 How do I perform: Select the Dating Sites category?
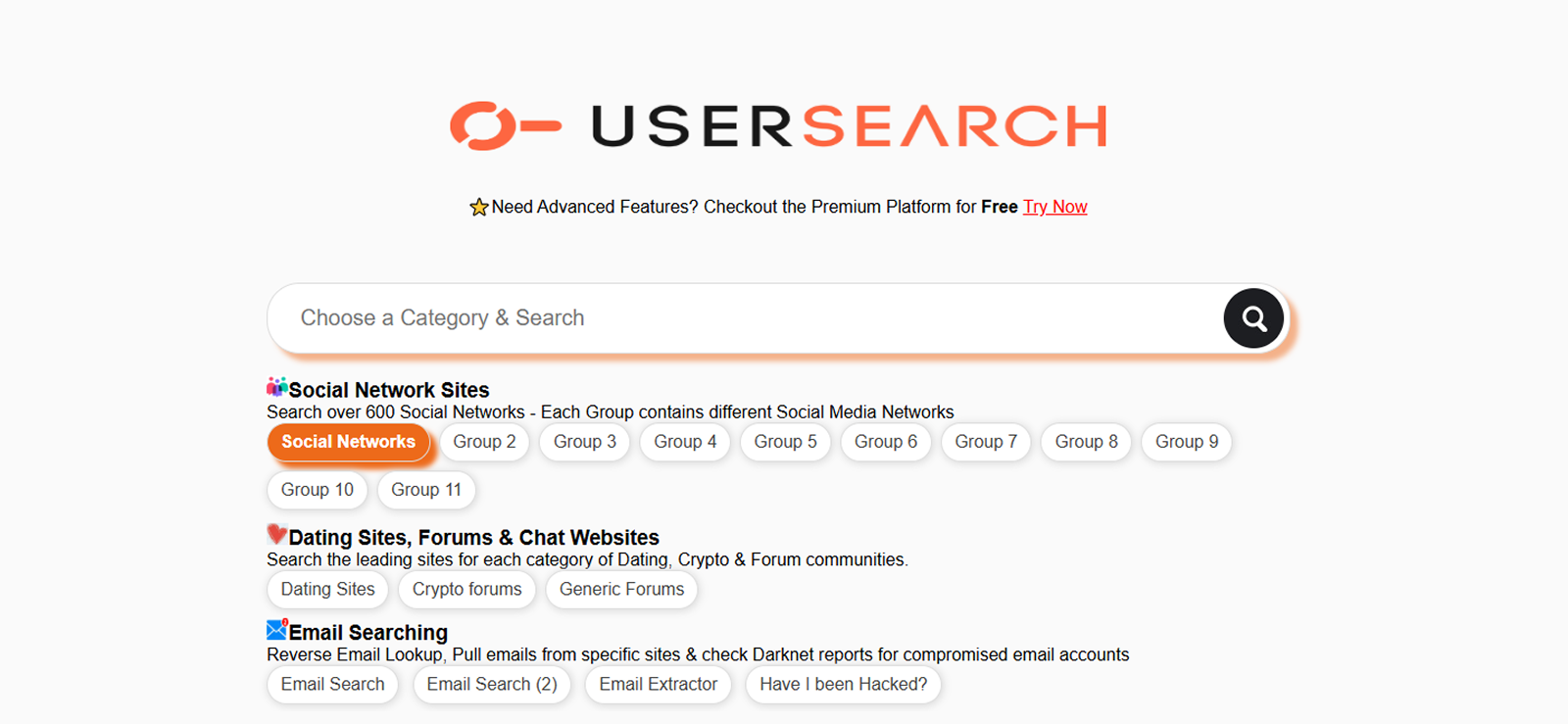point(327,590)
